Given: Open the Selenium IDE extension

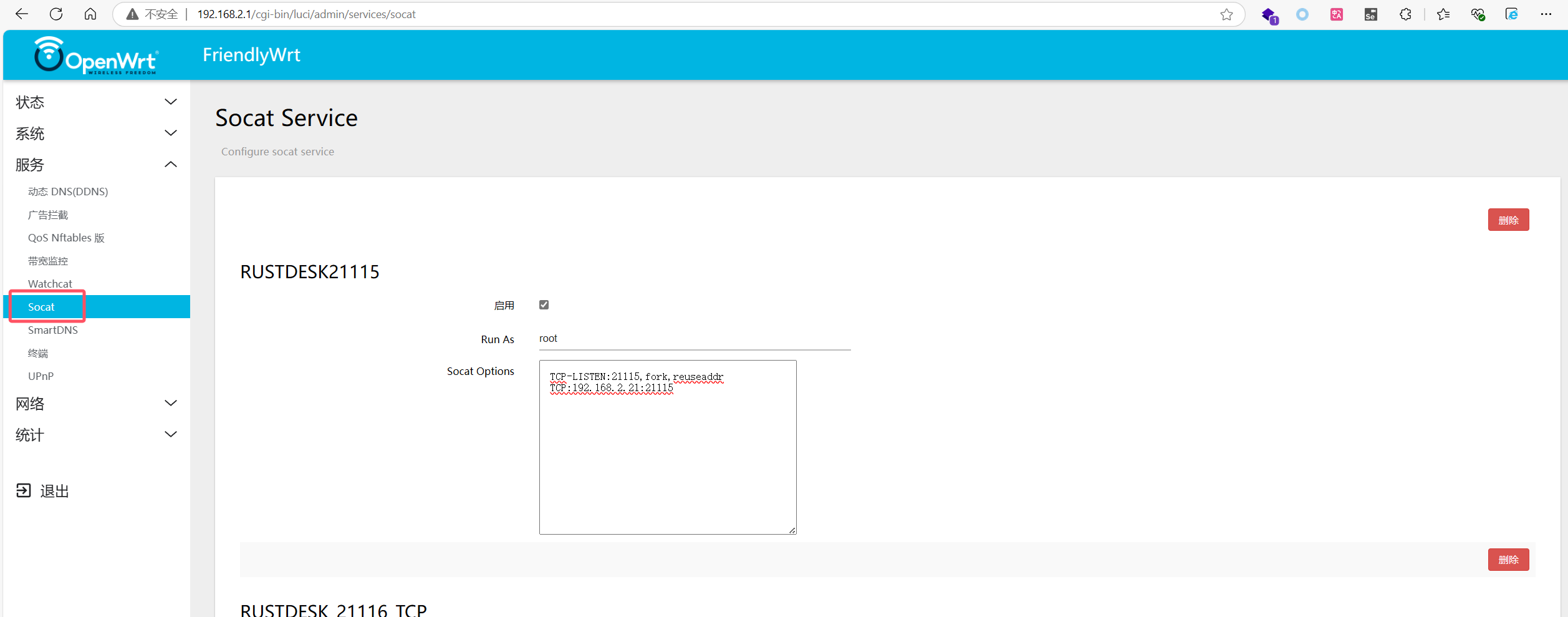Looking at the screenshot, I should point(1370,14).
